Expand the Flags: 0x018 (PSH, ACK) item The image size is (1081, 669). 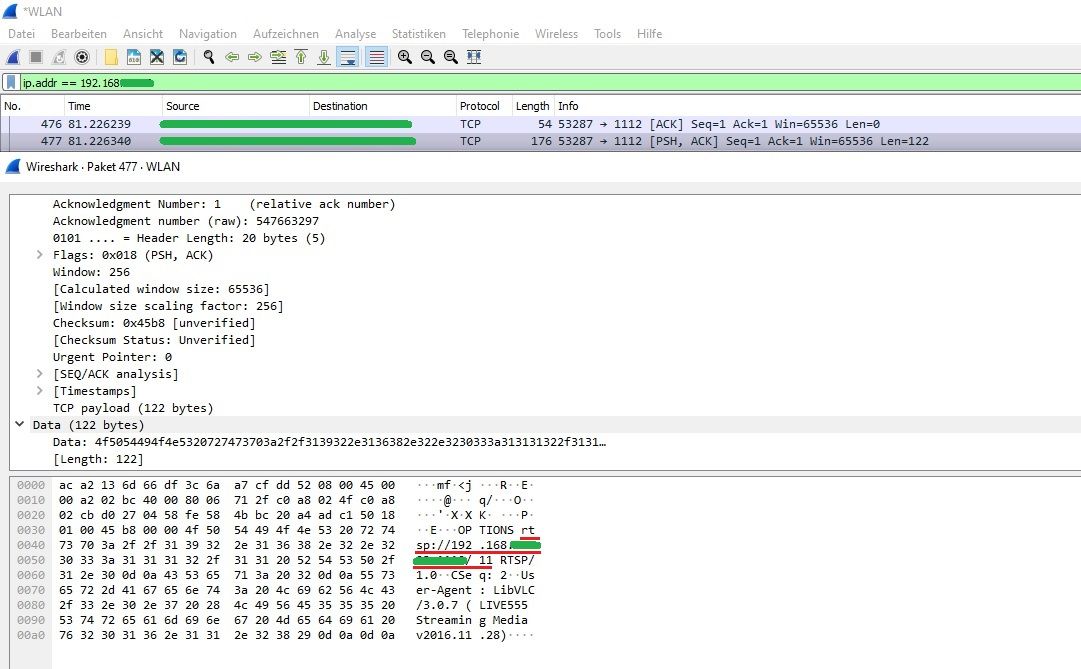40,255
